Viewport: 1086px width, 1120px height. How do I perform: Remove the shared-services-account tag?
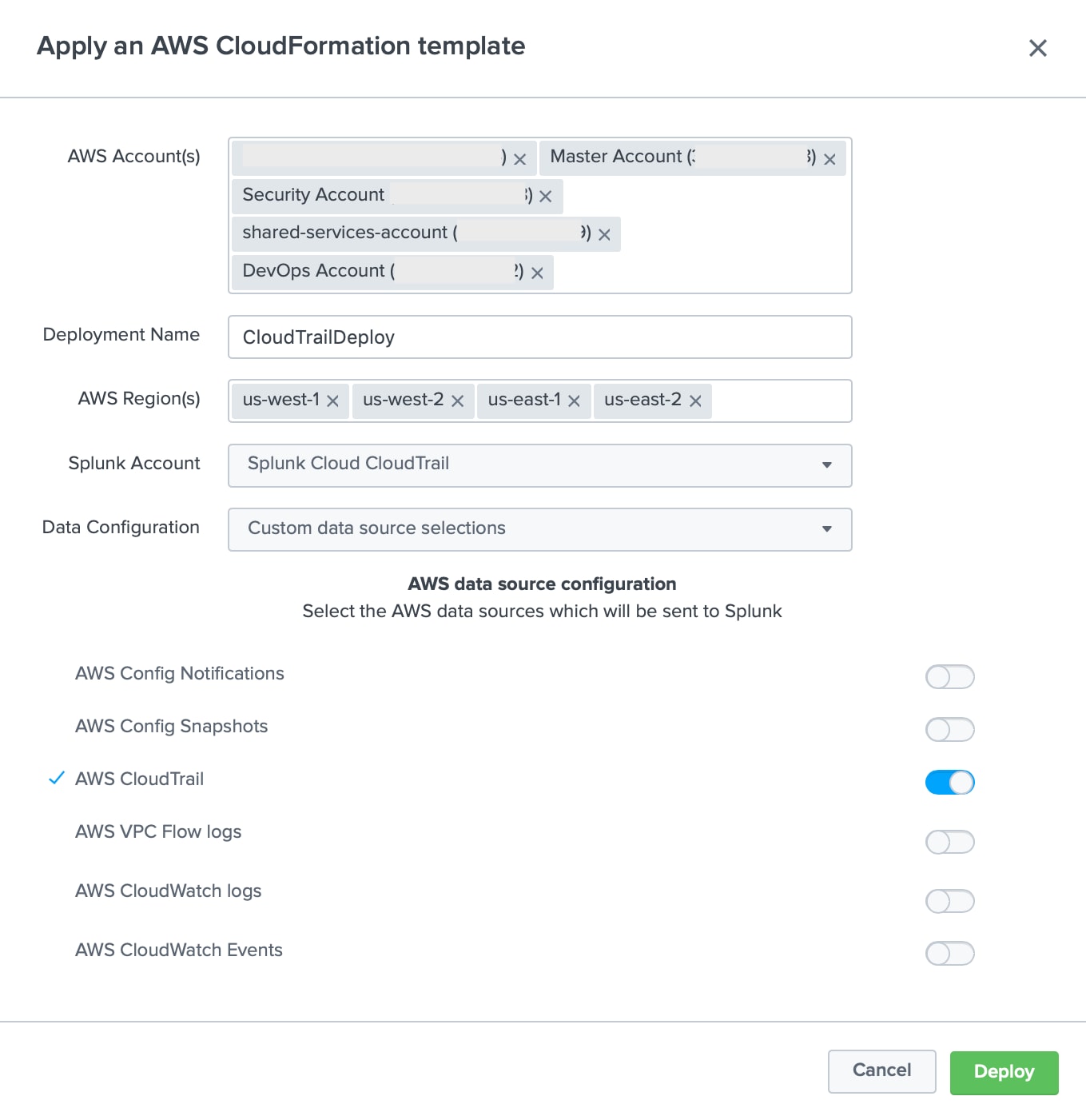(604, 234)
